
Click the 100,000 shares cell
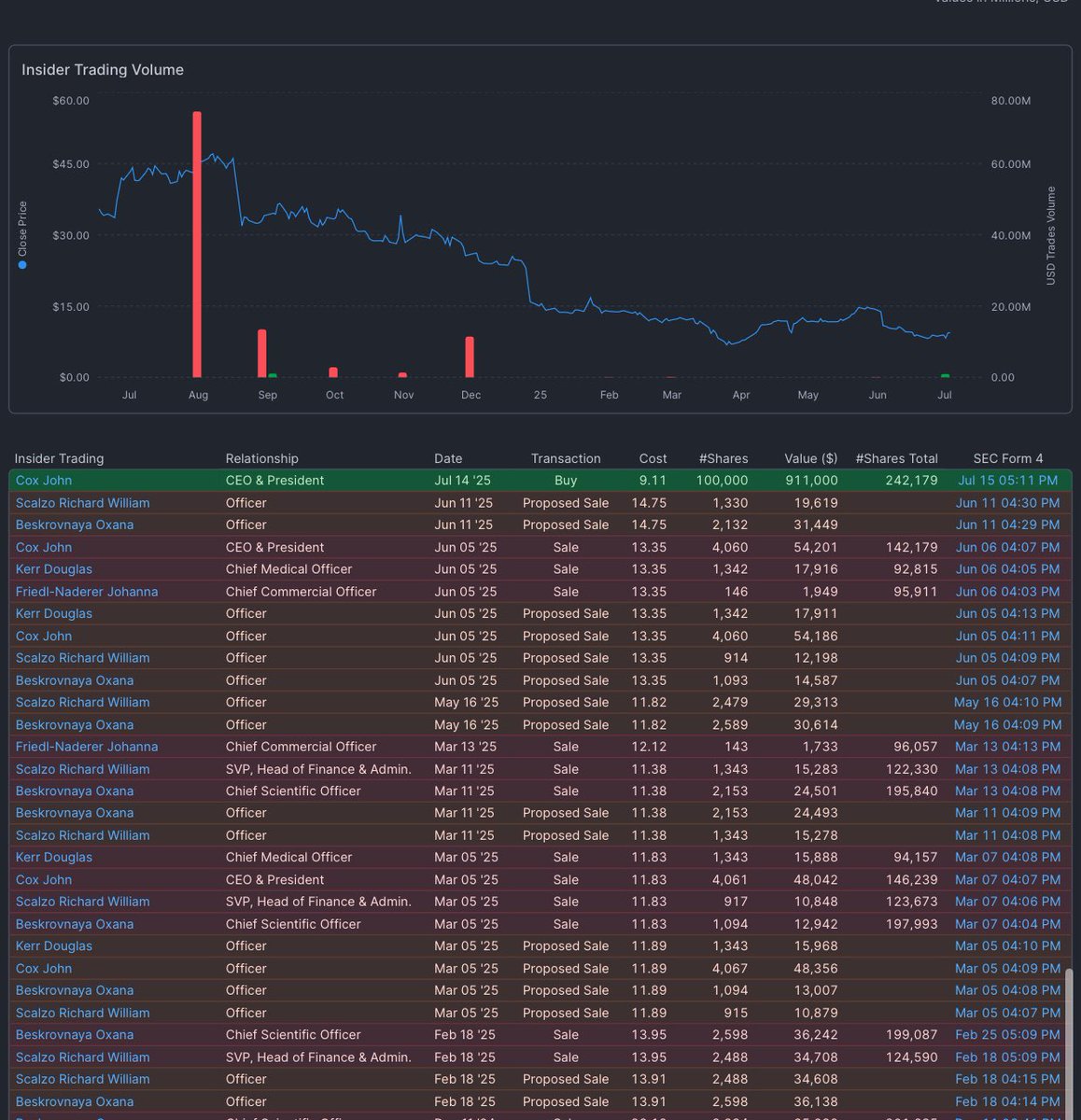click(x=722, y=480)
